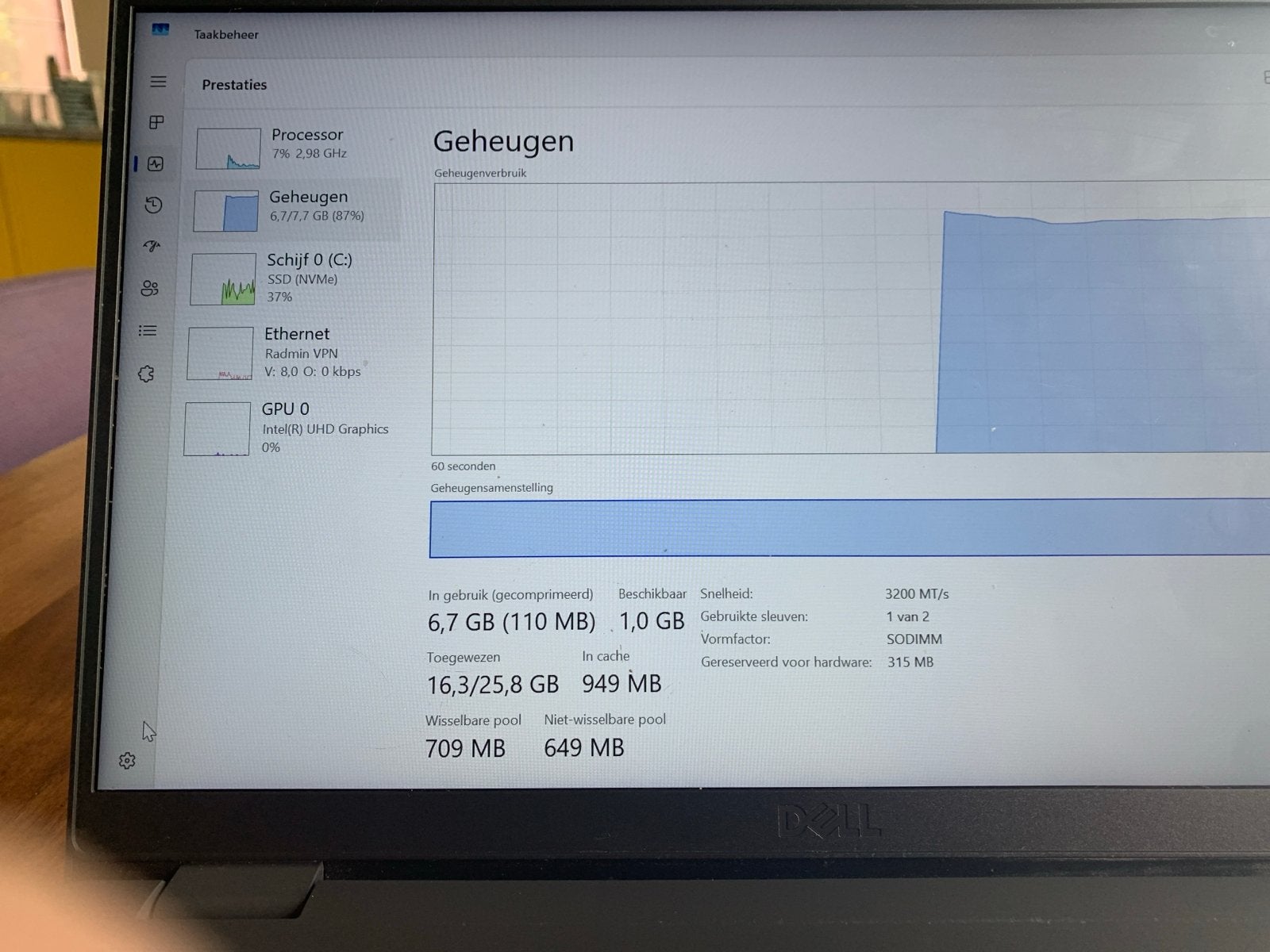Click the Schijf 0 activity thumbnail
The height and width of the screenshot is (952, 1270).
(x=223, y=279)
